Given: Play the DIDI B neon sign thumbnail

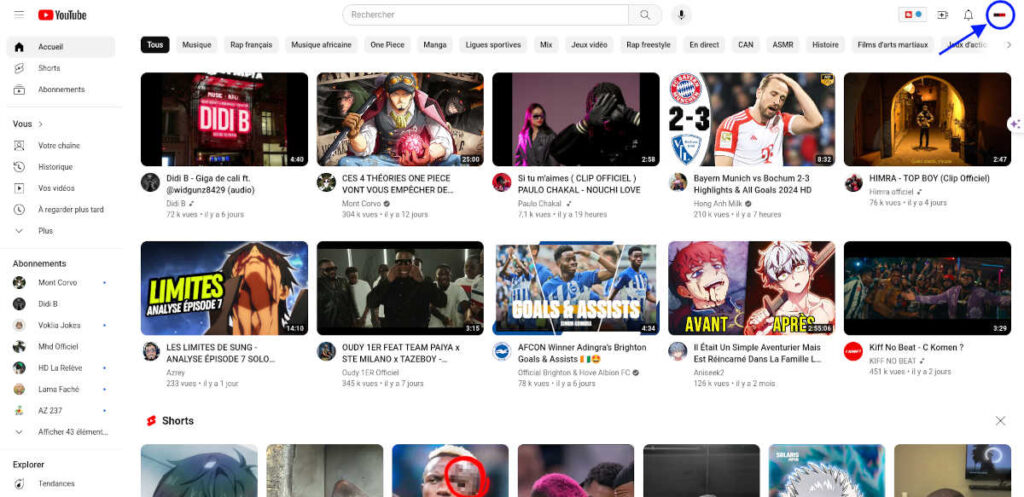Looking at the screenshot, I should click(x=224, y=120).
